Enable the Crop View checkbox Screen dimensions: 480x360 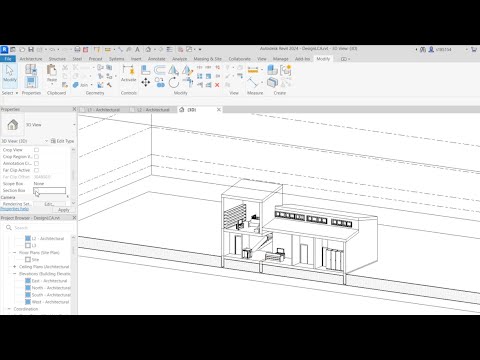pos(36,150)
